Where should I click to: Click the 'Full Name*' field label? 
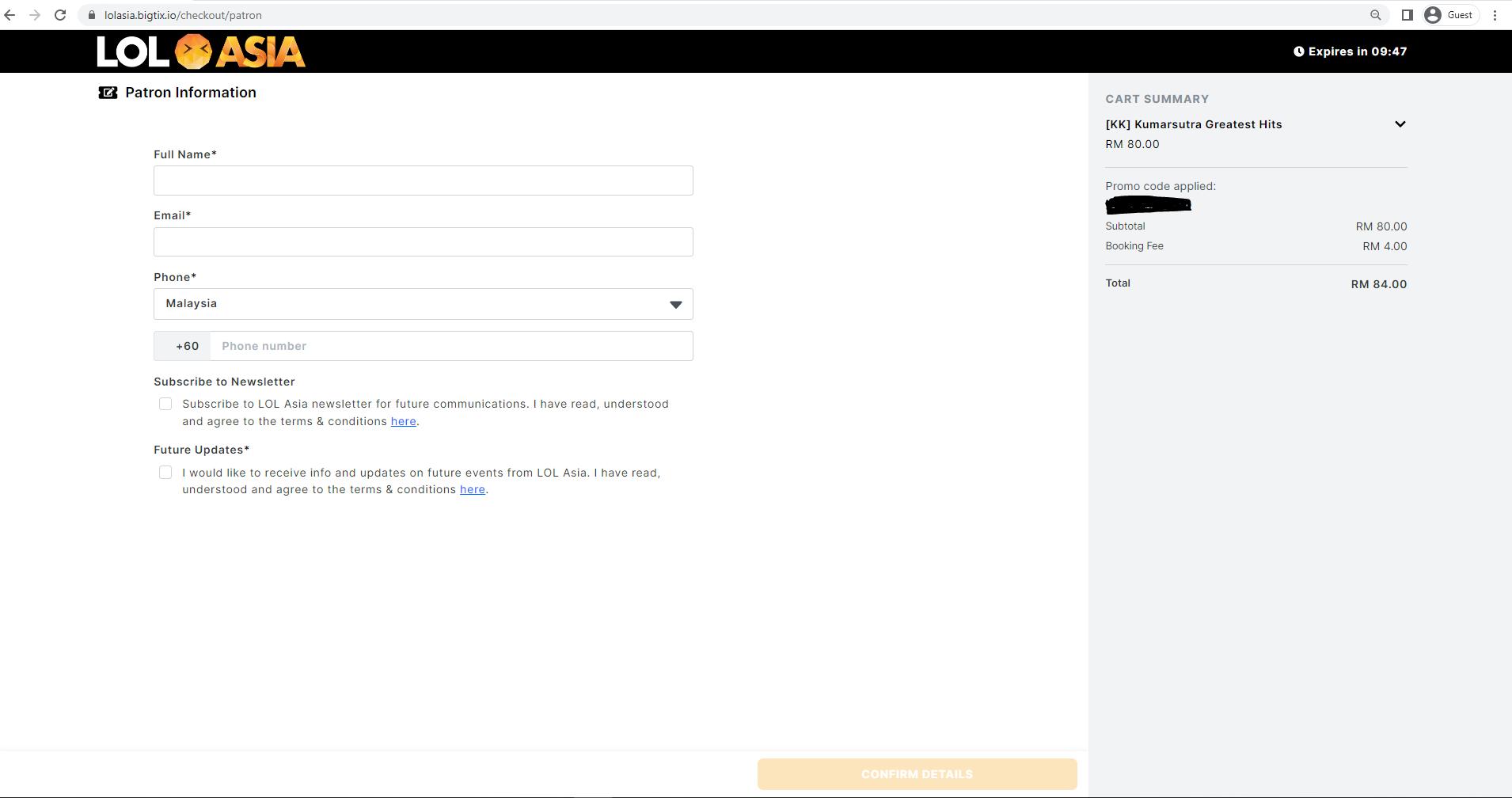pos(185,154)
